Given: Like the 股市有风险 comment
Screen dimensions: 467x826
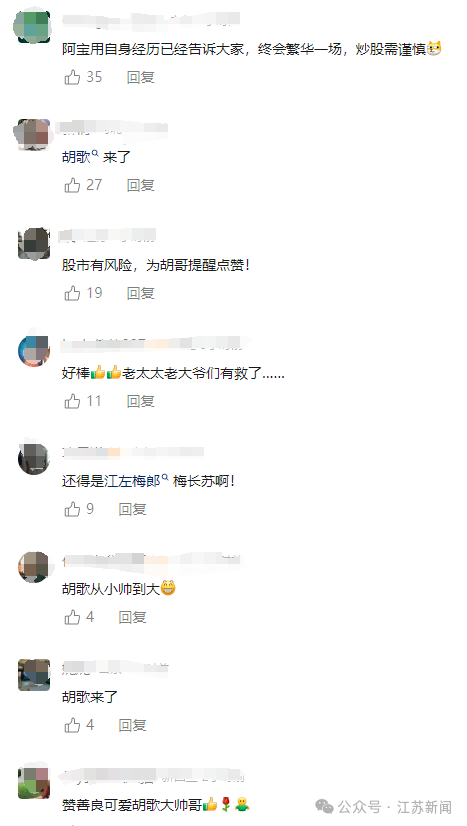Looking at the screenshot, I should (72, 293).
